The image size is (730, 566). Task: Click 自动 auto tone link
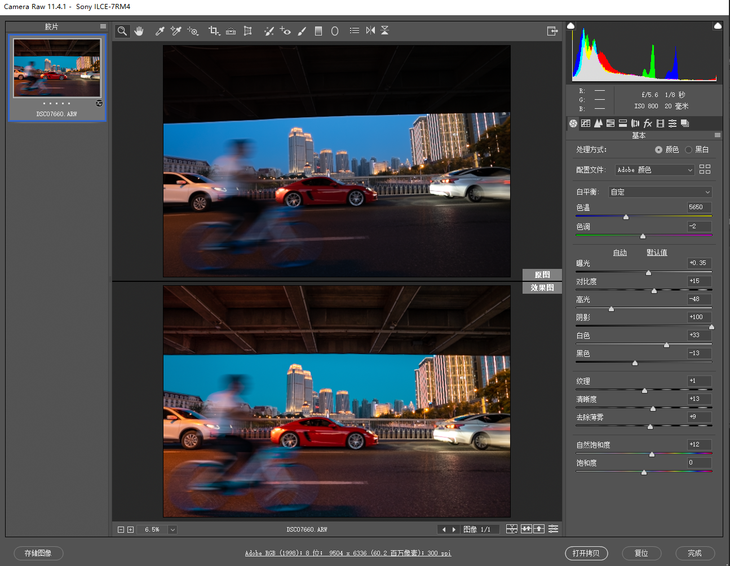(620, 252)
